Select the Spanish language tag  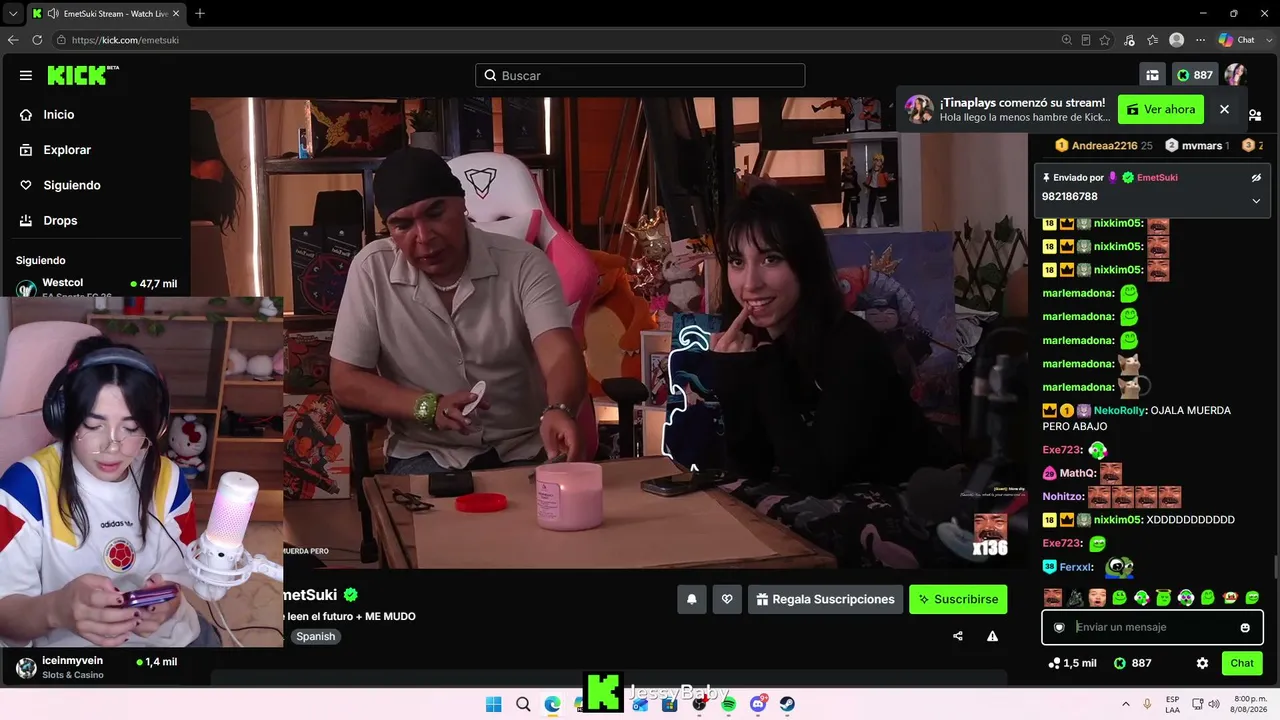315,636
